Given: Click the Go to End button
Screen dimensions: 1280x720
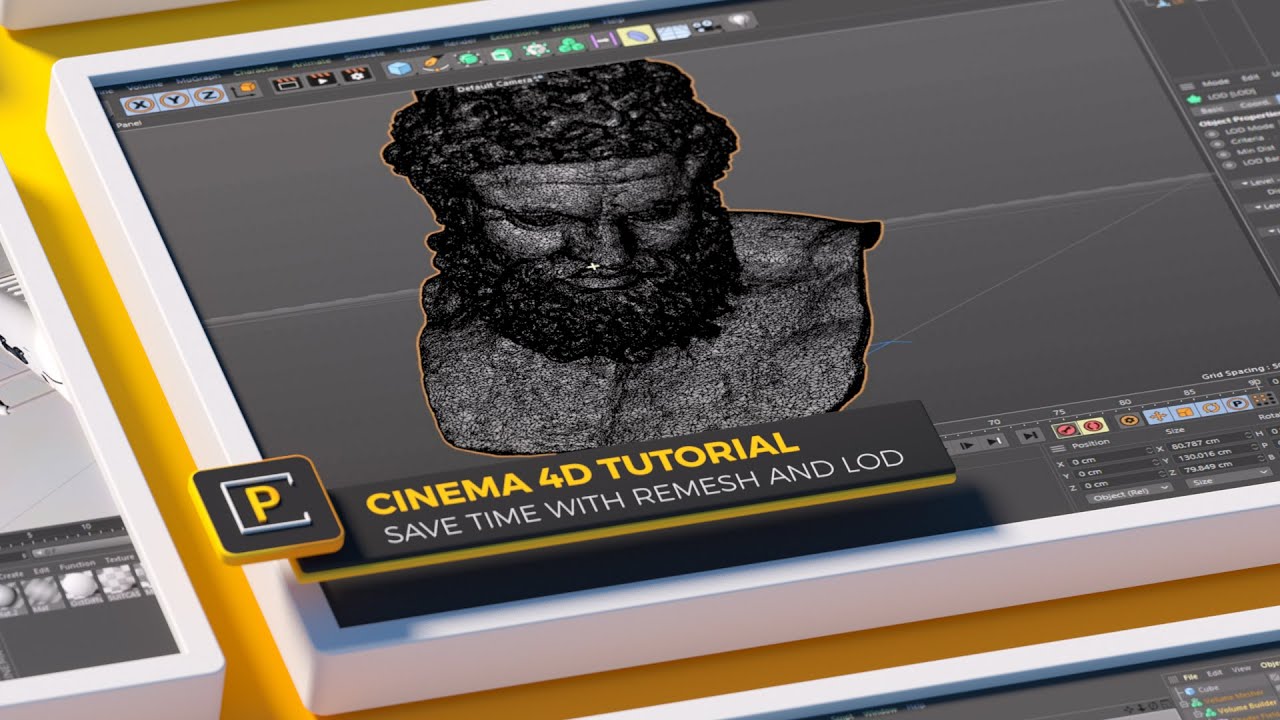Looking at the screenshot, I should point(1029,436).
